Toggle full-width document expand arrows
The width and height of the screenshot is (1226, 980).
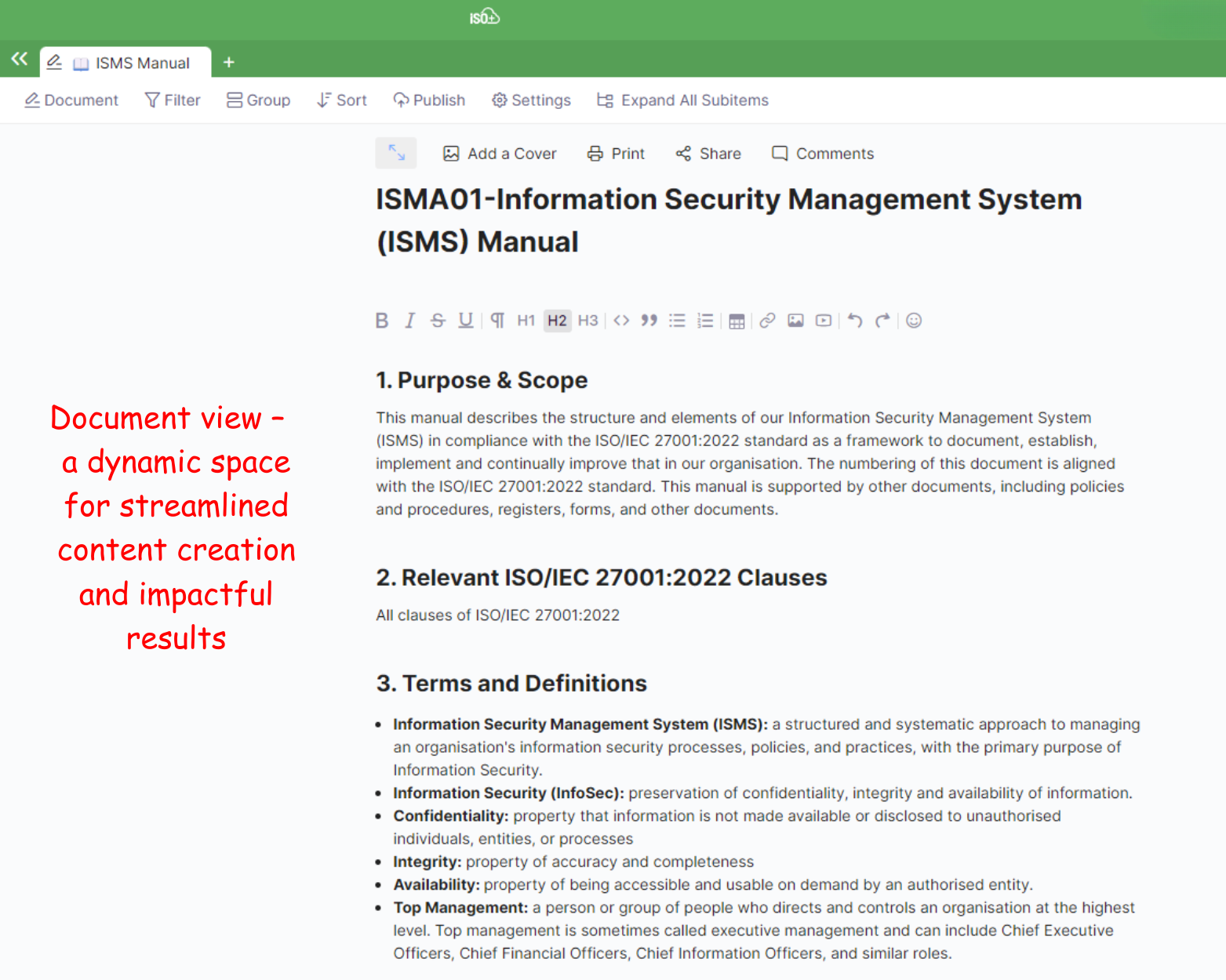point(396,153)
